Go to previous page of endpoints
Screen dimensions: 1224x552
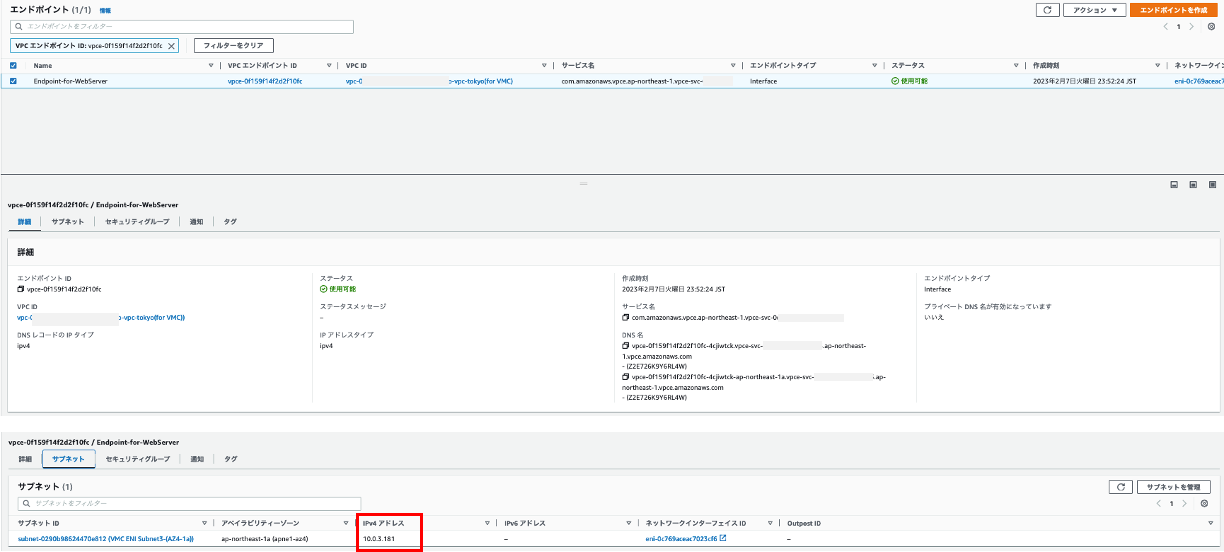tap(1165, 27)
